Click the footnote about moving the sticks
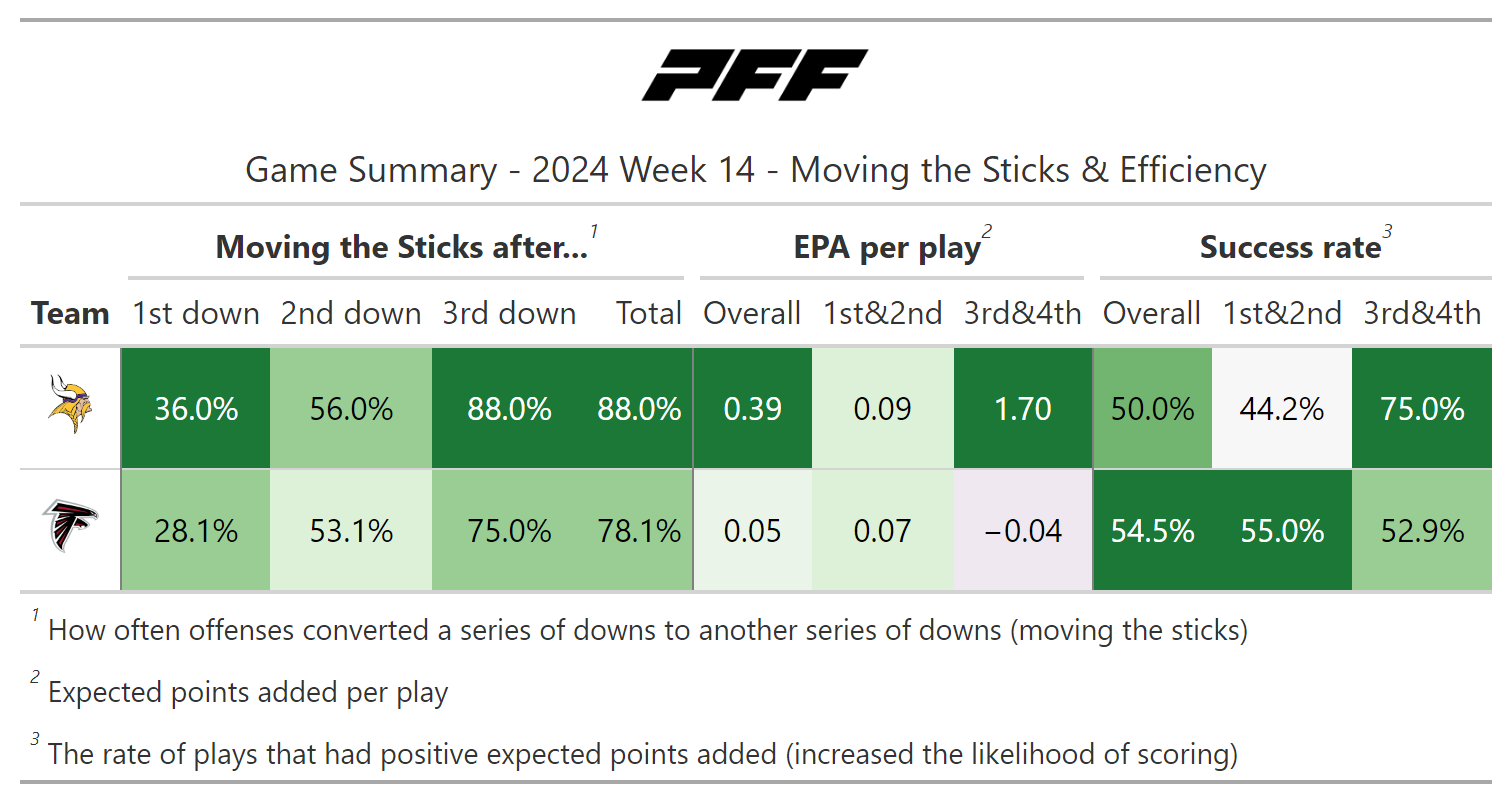Viewport: 1512px width, 800px height. (647, 631)
